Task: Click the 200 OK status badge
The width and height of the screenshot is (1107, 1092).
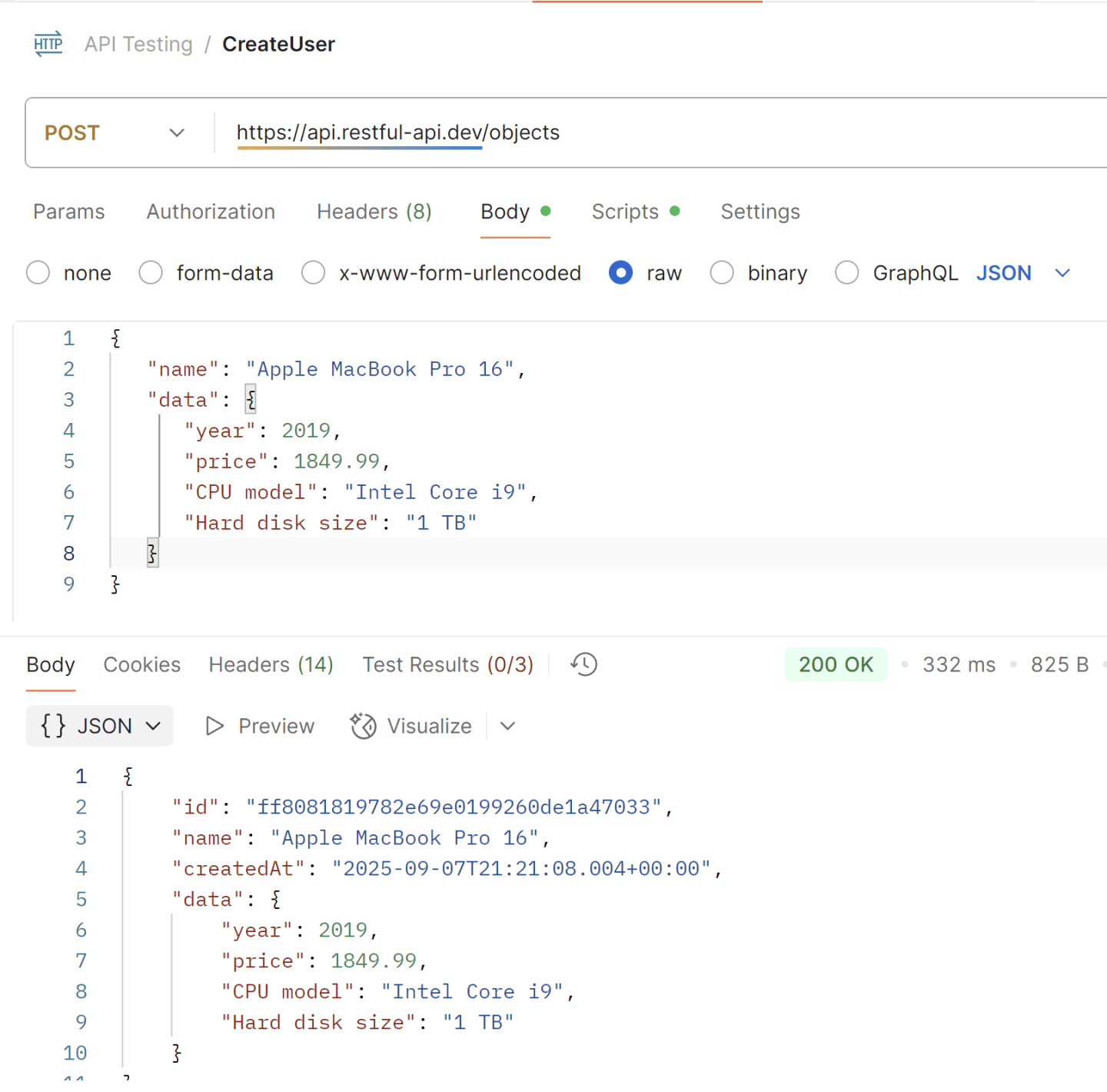Action: pos(836,664)
